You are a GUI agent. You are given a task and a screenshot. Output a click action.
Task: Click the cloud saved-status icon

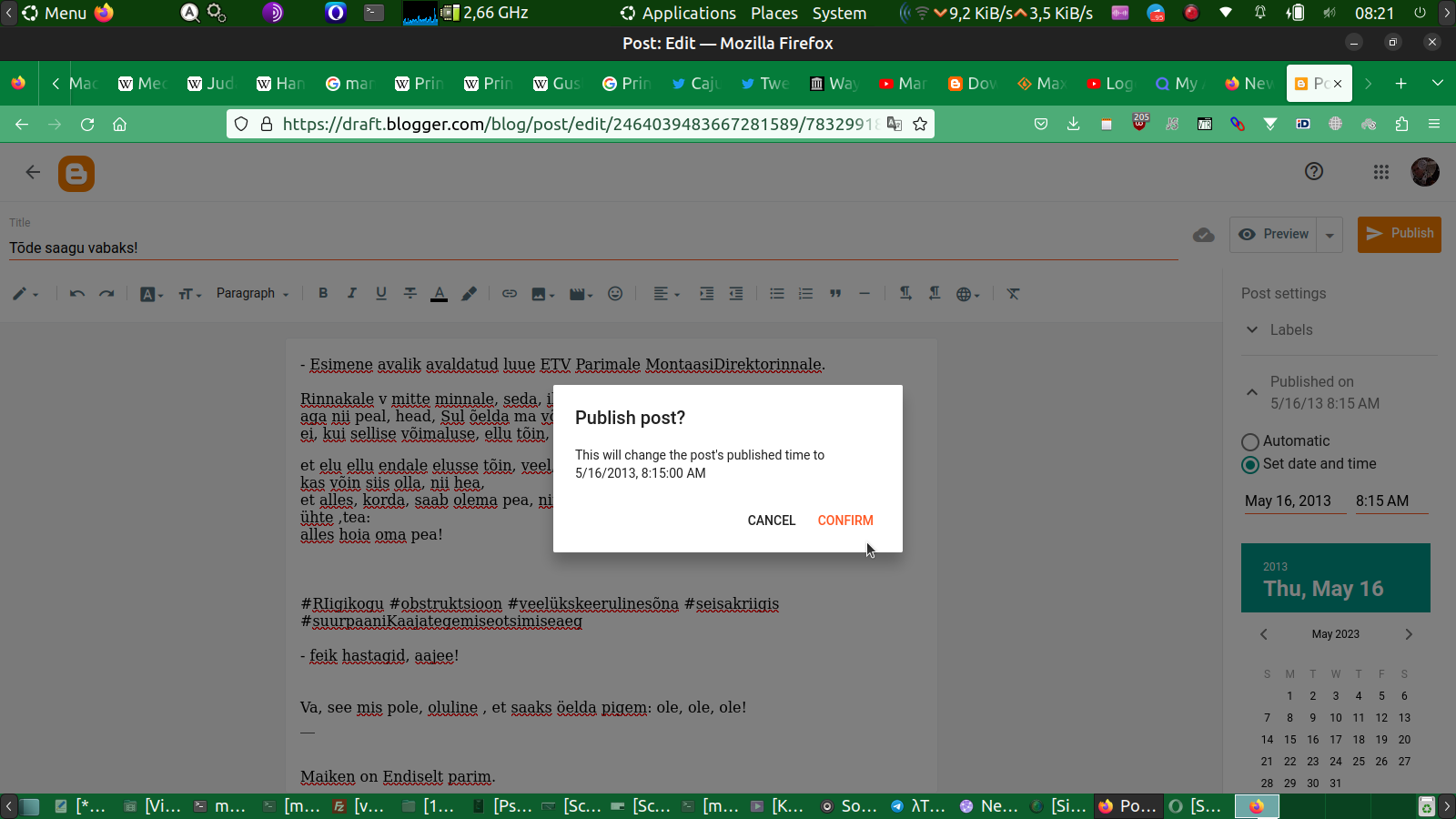(x=1204, y=235)
